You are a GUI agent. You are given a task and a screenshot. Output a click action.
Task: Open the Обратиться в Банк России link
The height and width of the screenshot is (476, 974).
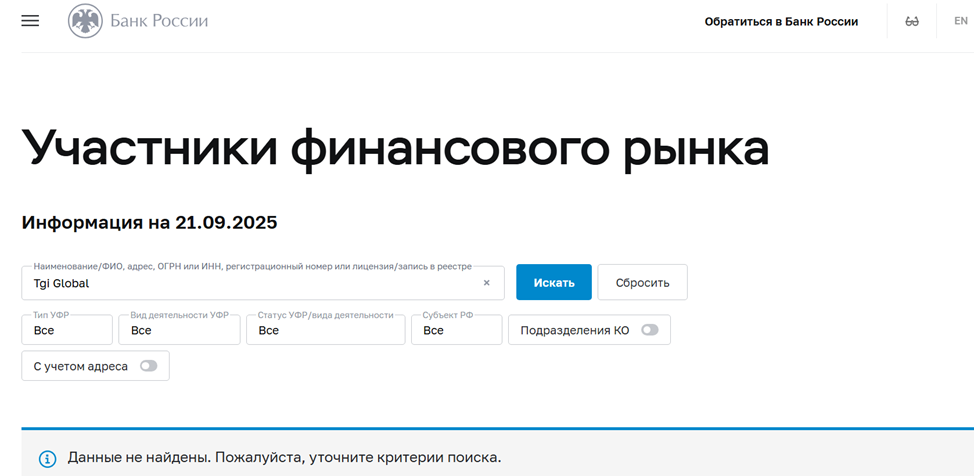point(781,22)
